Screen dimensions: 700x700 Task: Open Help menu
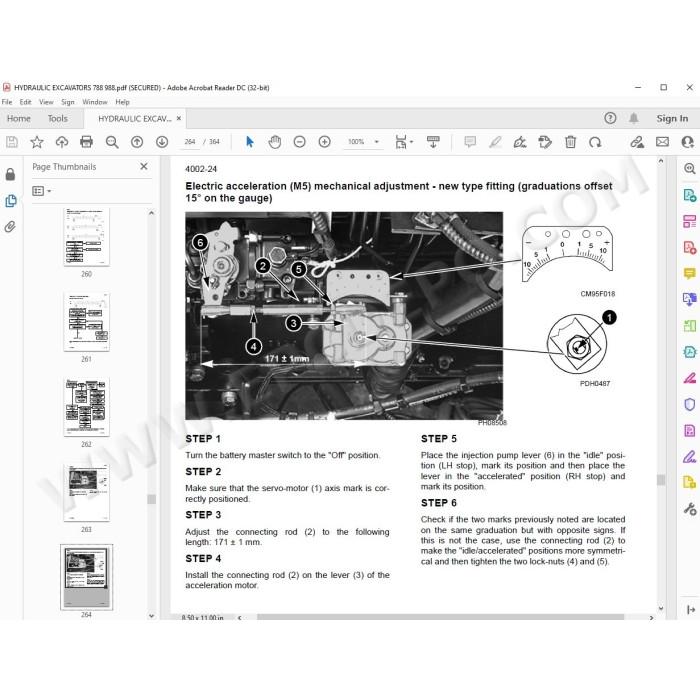122,102
